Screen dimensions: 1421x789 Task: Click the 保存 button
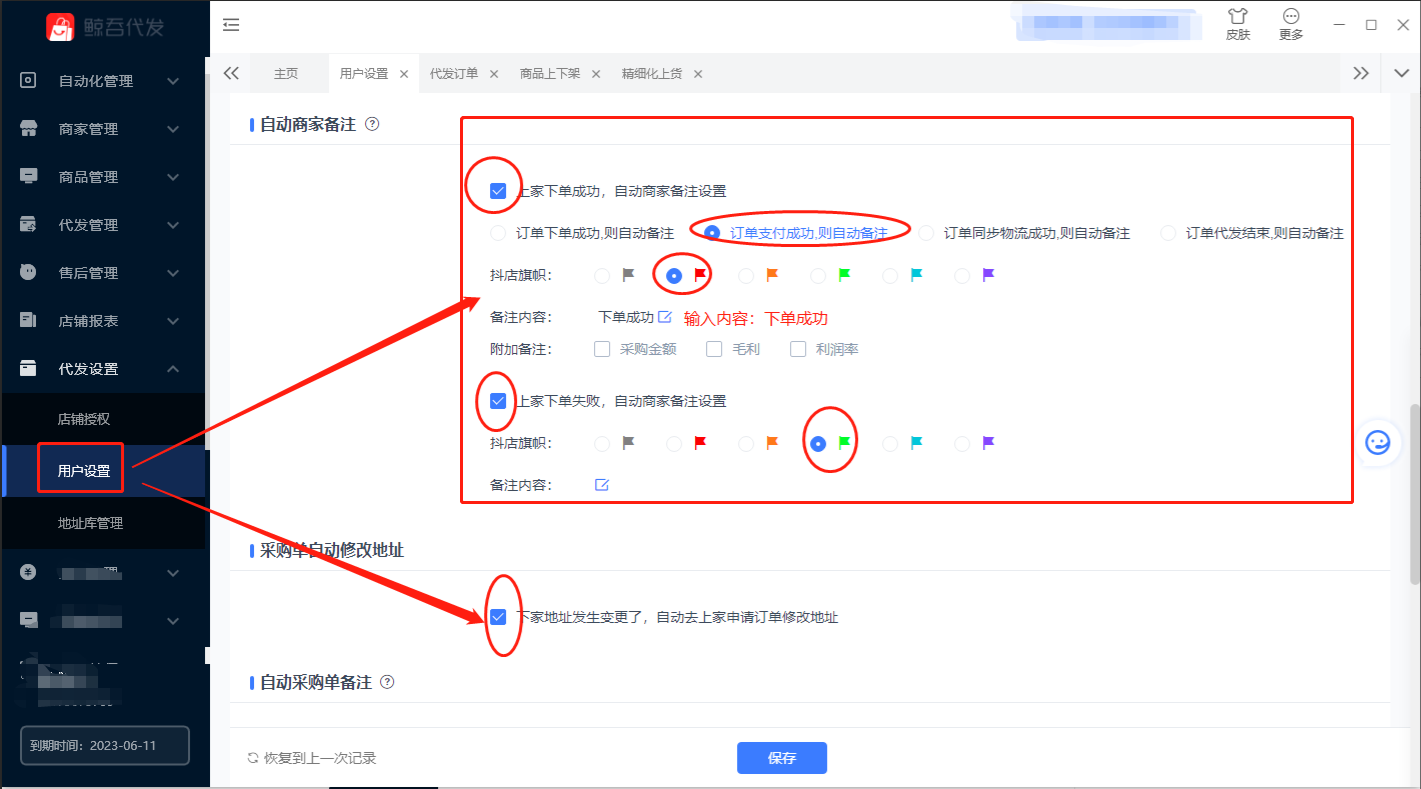click(782, 758)
